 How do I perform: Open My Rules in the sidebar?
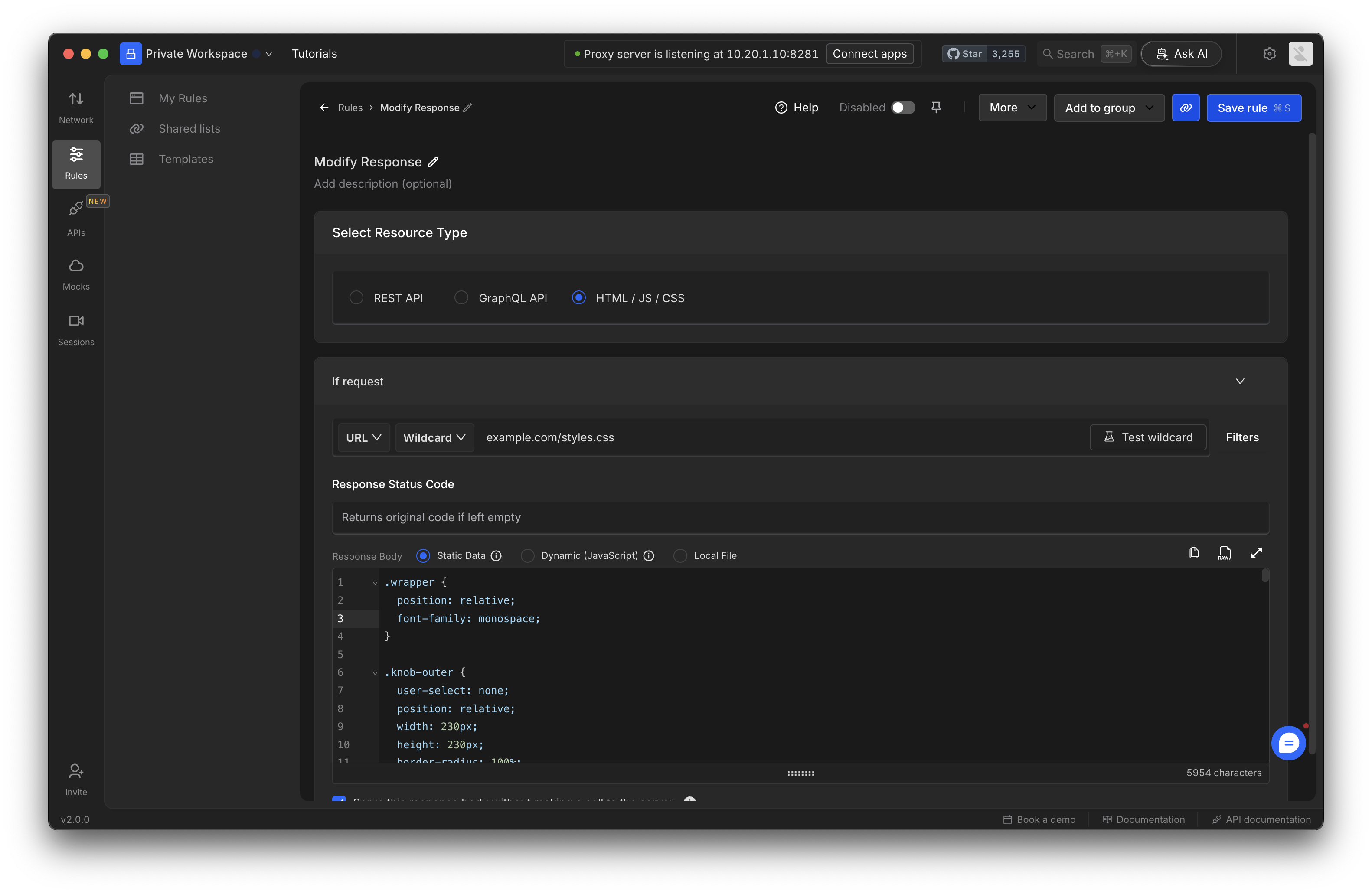pyautogui.click(x=183, y=98)
